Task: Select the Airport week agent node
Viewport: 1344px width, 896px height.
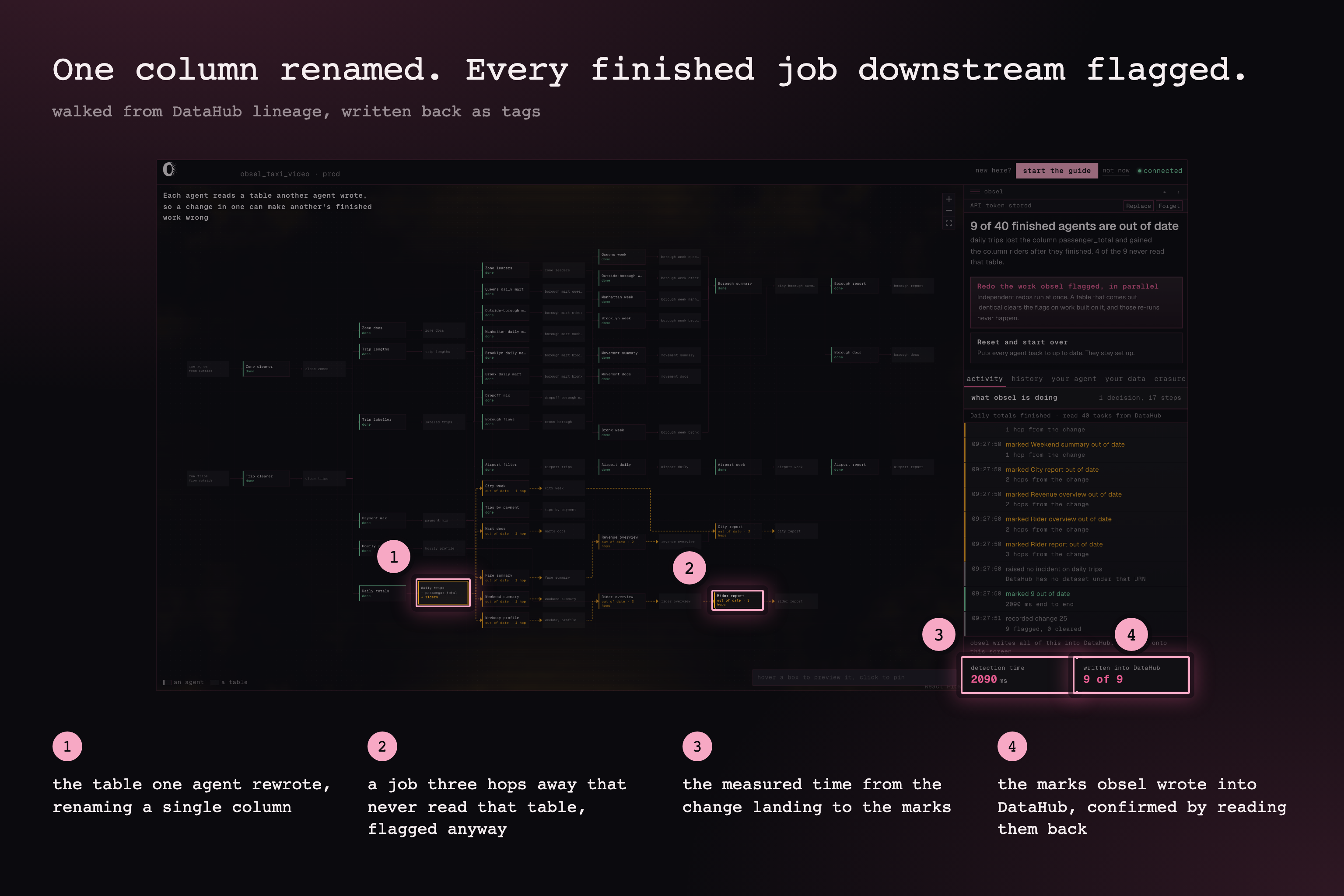Action: point(738,467)
